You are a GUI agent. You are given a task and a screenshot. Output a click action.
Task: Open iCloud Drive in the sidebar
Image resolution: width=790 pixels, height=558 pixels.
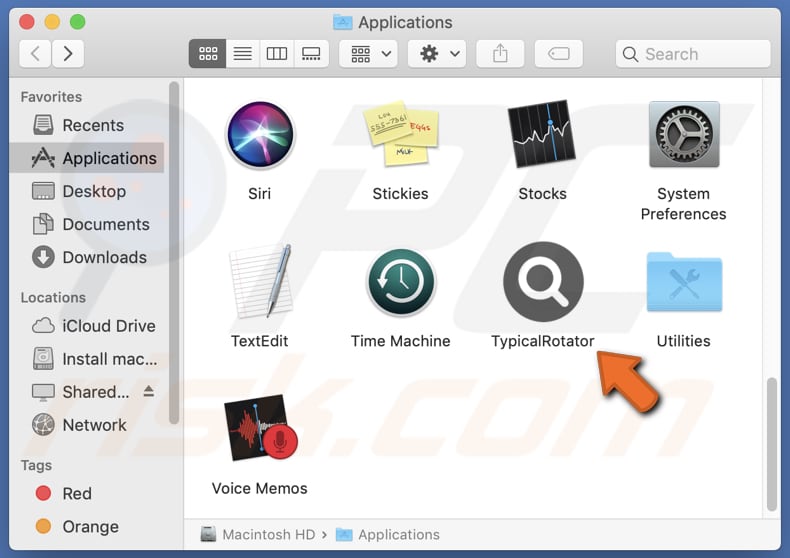pyautogui.click(x=87, y=326)
